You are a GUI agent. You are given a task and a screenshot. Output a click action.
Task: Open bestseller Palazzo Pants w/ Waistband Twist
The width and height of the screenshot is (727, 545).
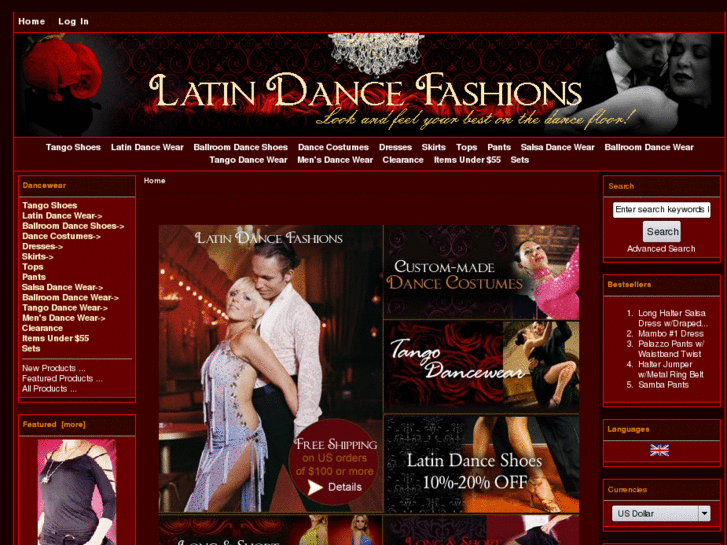point(671,349)
